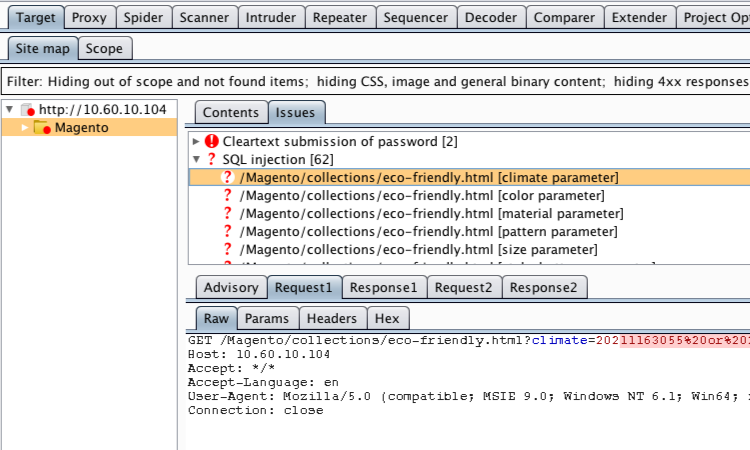The image size is (750, 450).
Task: Click the size parameter issue question mark icon
Action: (x=228, y=249)
